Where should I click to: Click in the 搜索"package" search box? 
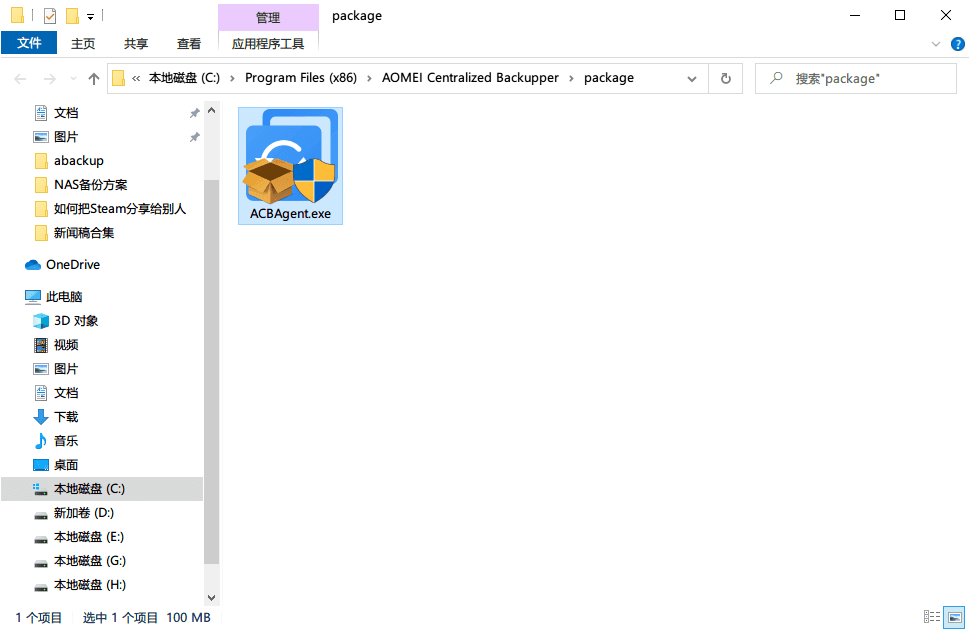coord(856,79)
